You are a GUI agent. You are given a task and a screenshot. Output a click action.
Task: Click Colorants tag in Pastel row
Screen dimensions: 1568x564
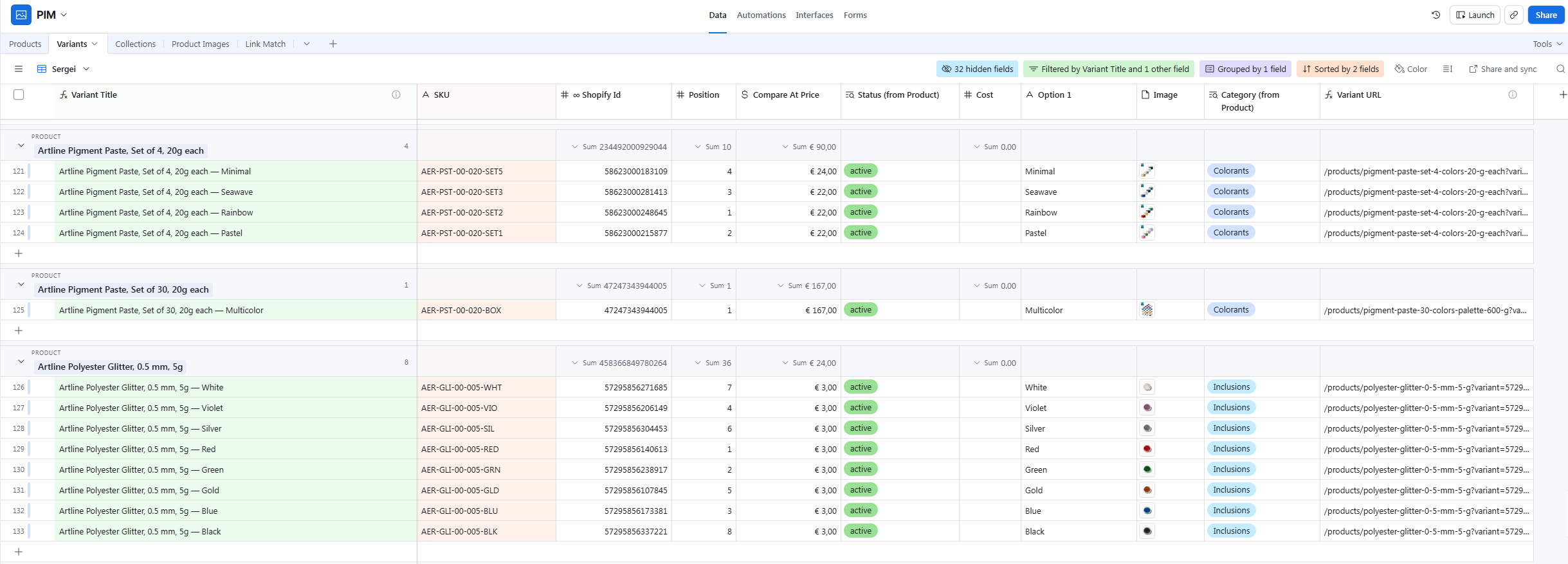point(1231,233)
